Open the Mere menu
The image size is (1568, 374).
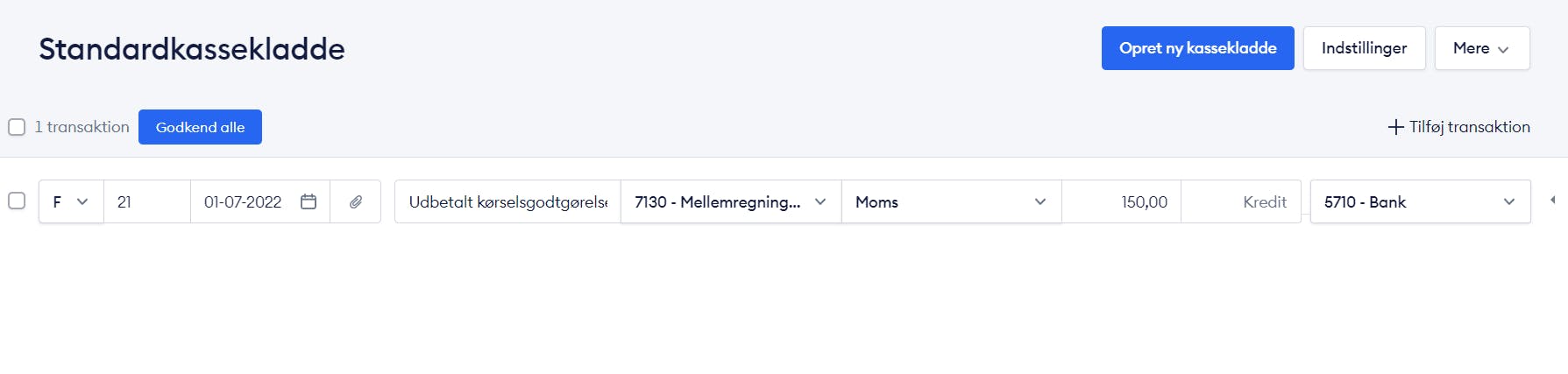point(1482,48)
